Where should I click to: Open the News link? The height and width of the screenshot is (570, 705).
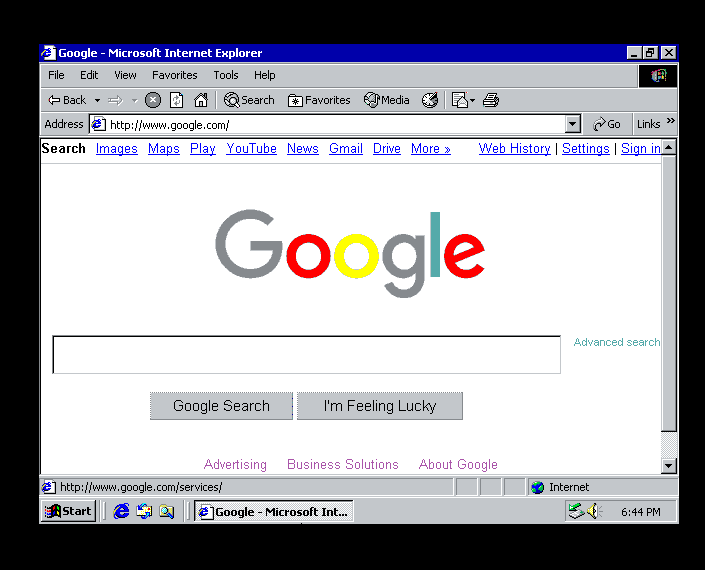(303, 148)
